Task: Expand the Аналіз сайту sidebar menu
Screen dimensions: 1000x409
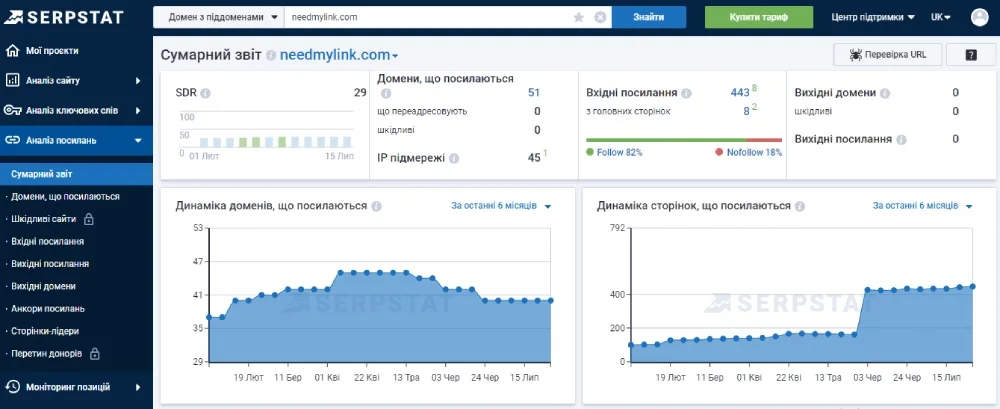Action: [75, 80]
